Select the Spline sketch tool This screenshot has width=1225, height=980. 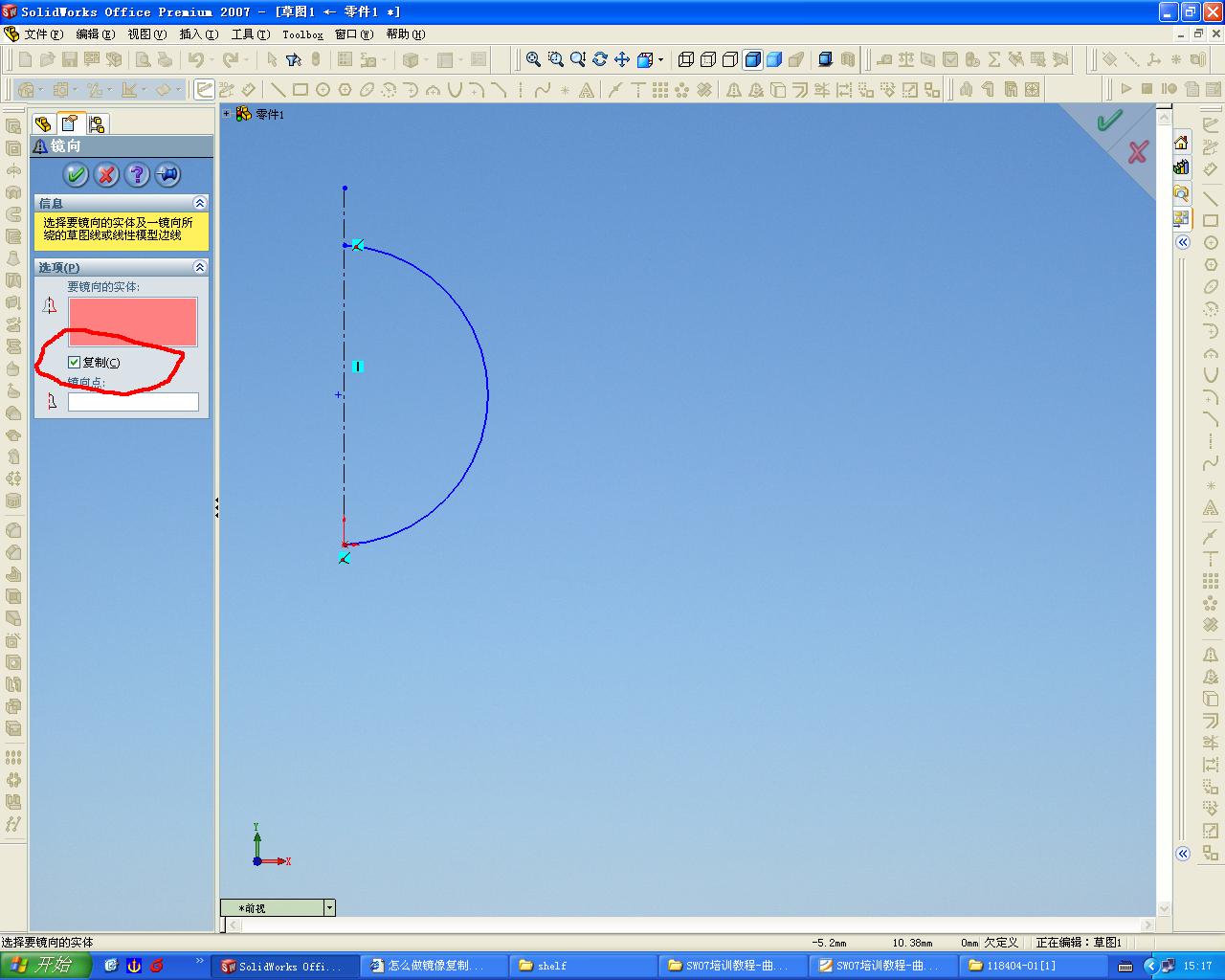543,90
